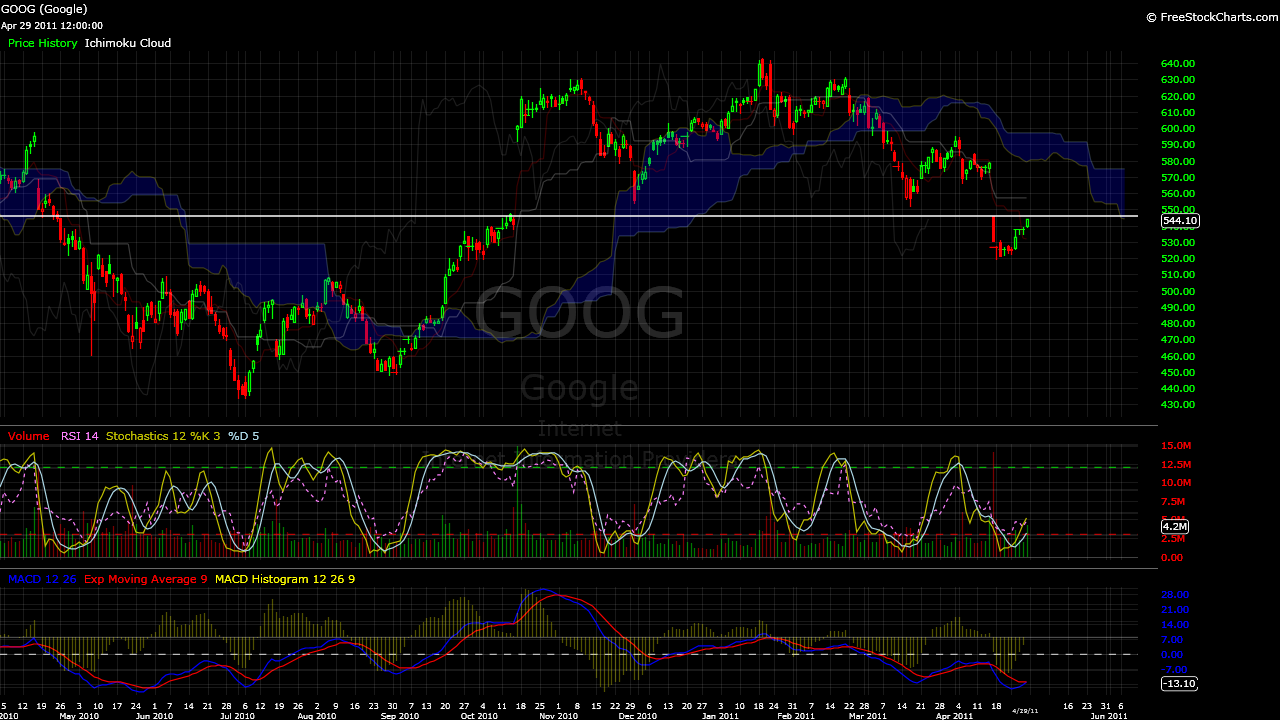Click the Jan 2011 date axis label
The height and width of the screenshot is (720, 1280).
pyautogui.click(x=720, y=716)
